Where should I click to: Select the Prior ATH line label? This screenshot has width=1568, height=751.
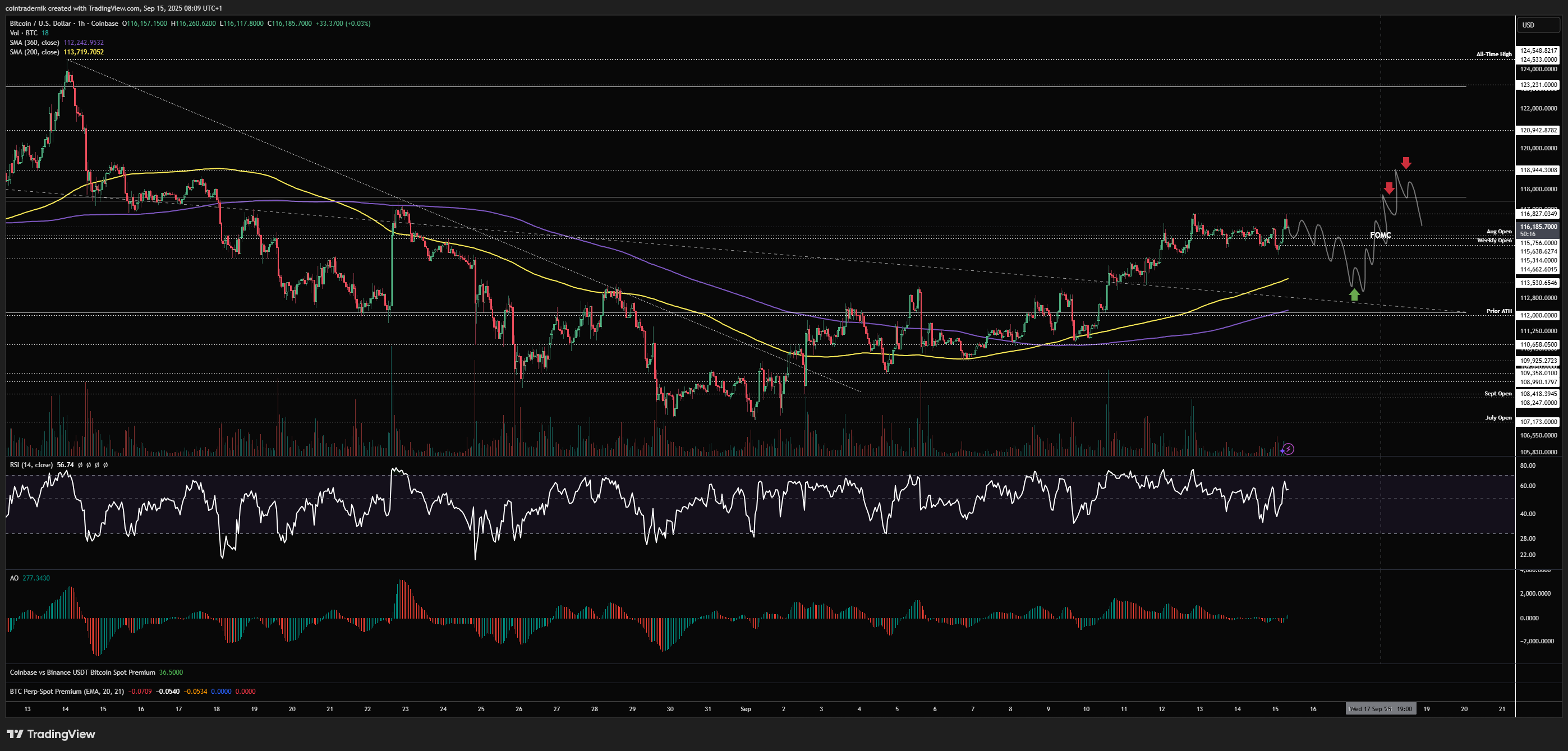click(1498, 311)
